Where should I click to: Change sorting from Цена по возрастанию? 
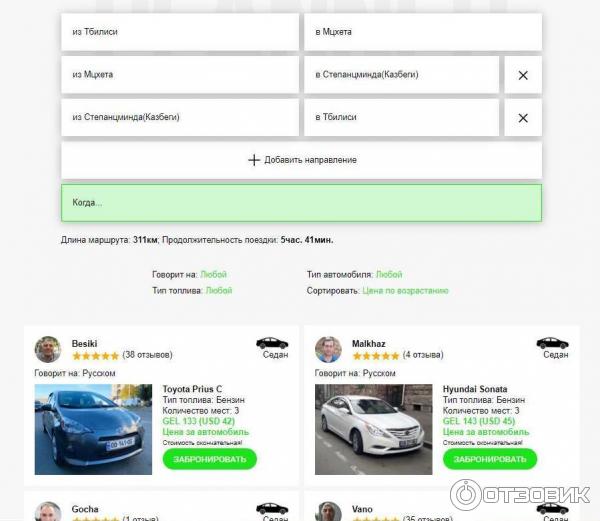pos(405,290)
